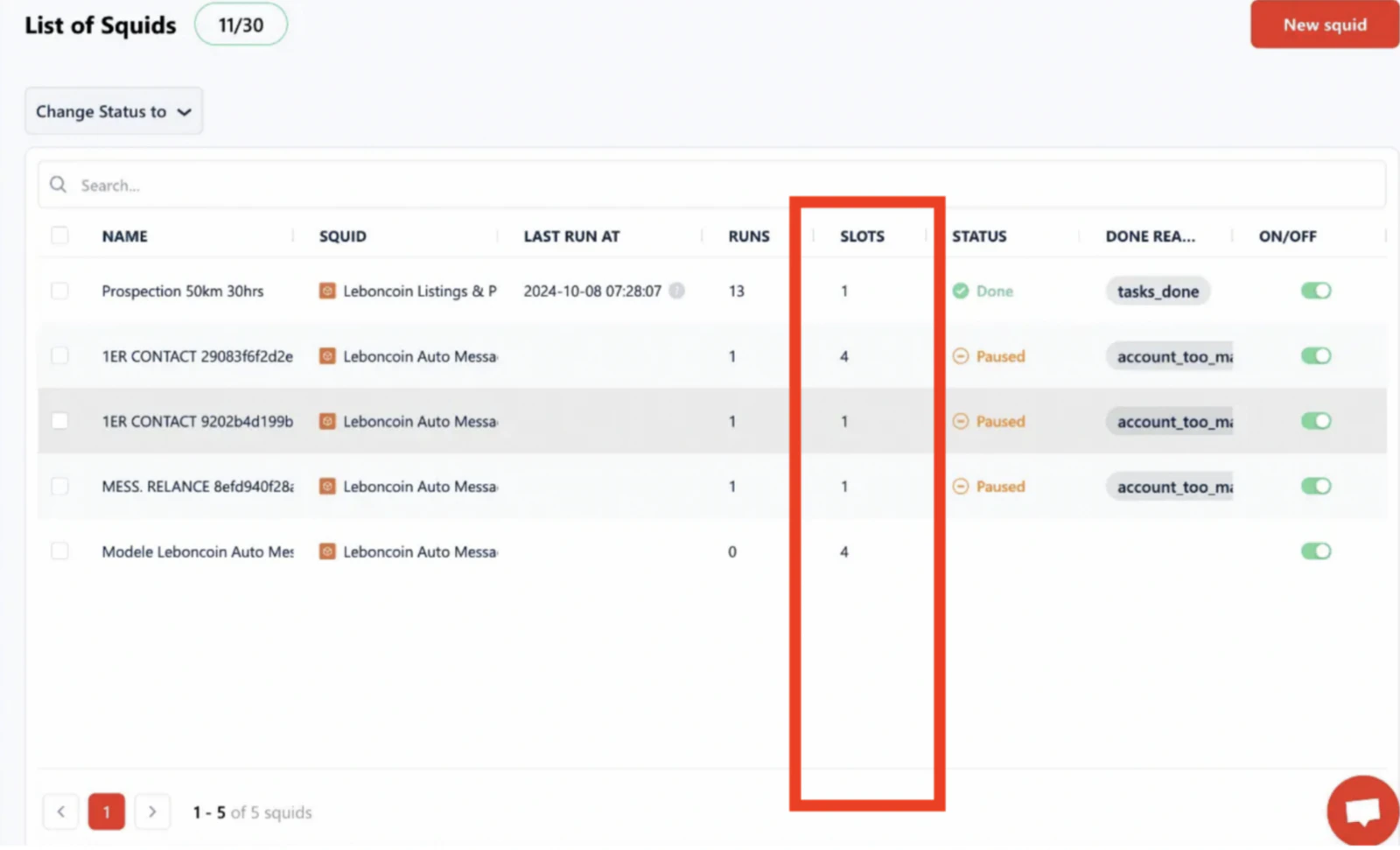Click account_too_ma badge in MESS. RELANCE row

1170,487
